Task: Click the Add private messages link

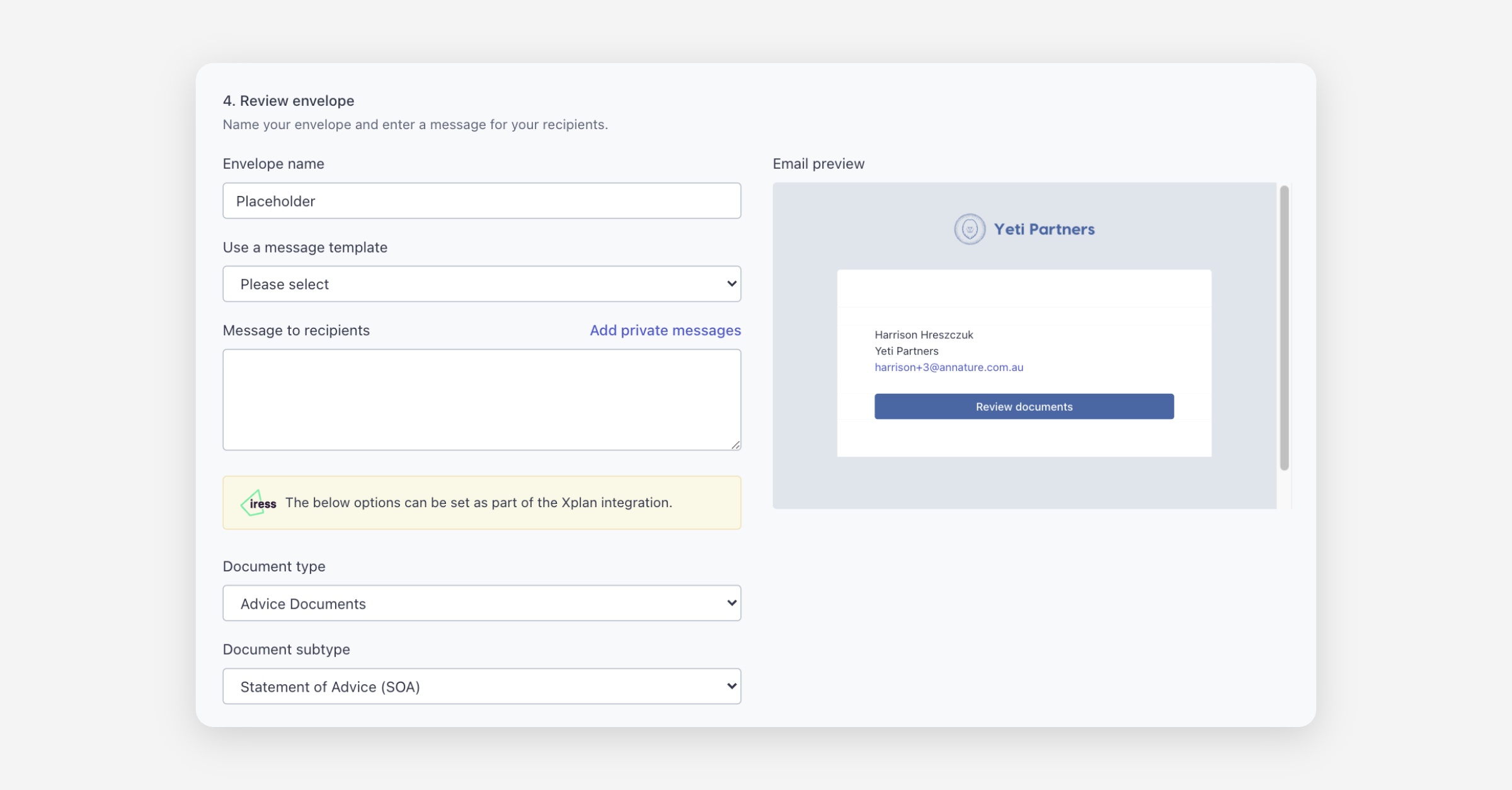Action: pos(665,330)
